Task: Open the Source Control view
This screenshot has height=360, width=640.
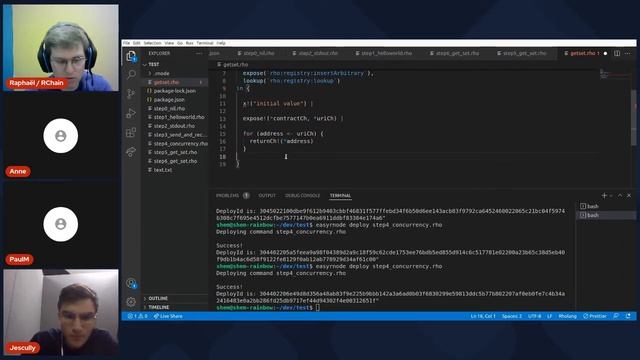Action: (131, 93)
